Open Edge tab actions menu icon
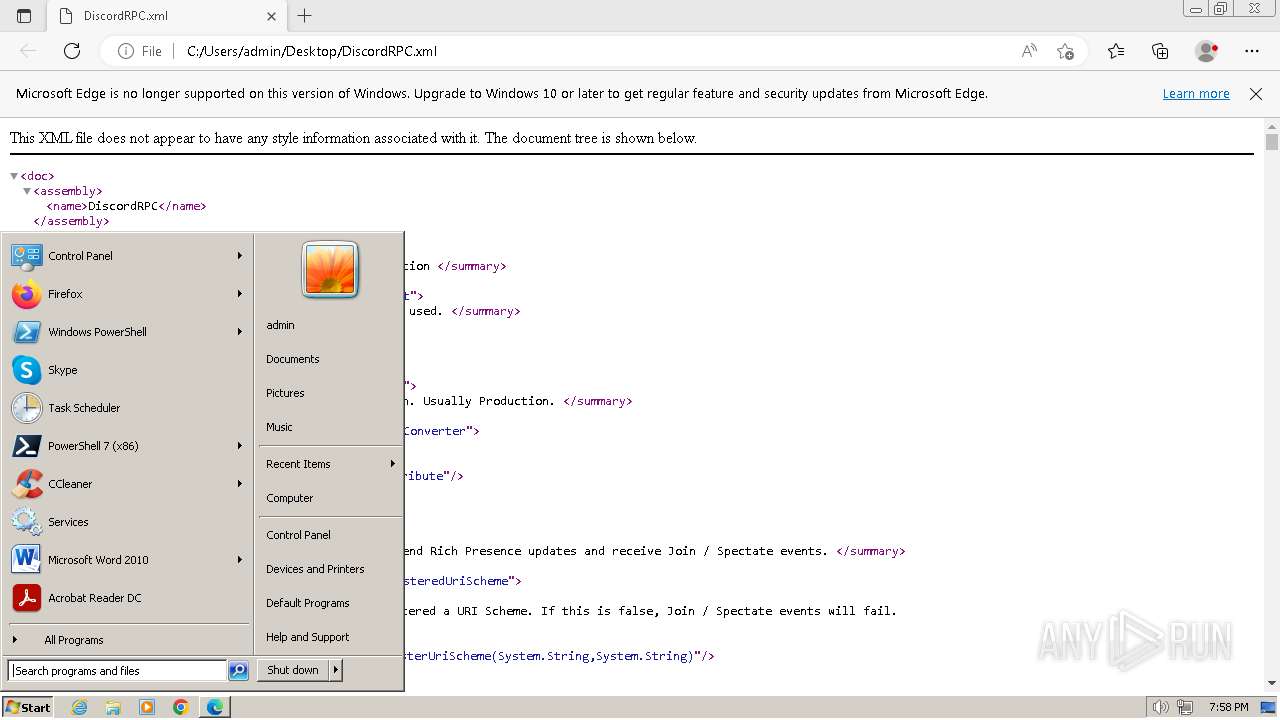 (24, 16)
